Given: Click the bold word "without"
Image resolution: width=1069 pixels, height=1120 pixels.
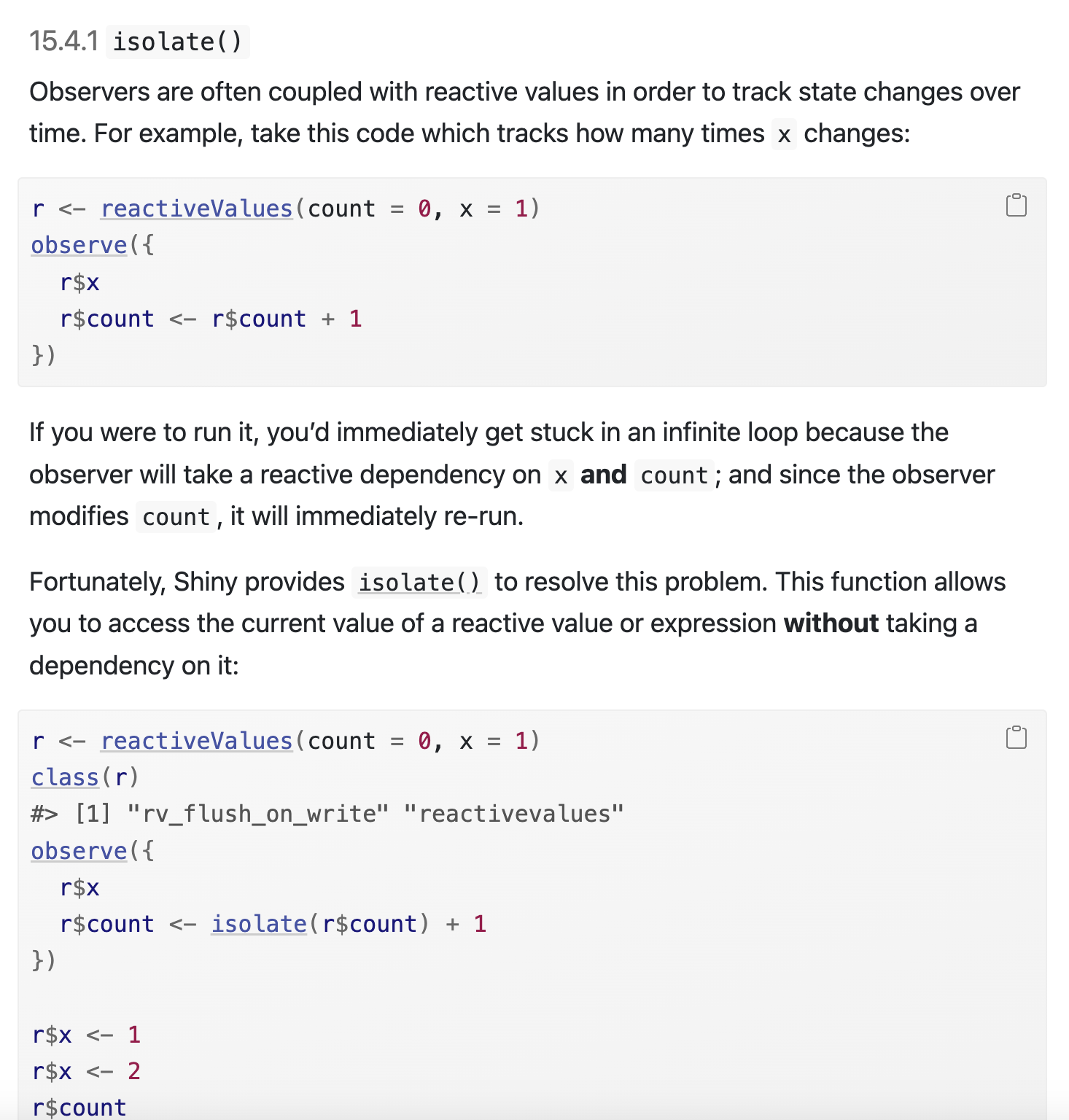Looking at the screenshot, I should (831, 624).
